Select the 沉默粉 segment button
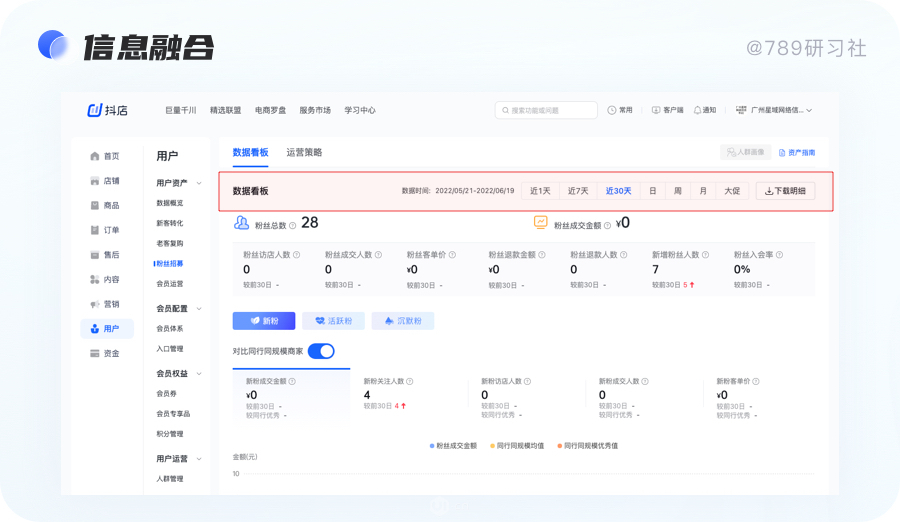 click(x=403, y=321)
